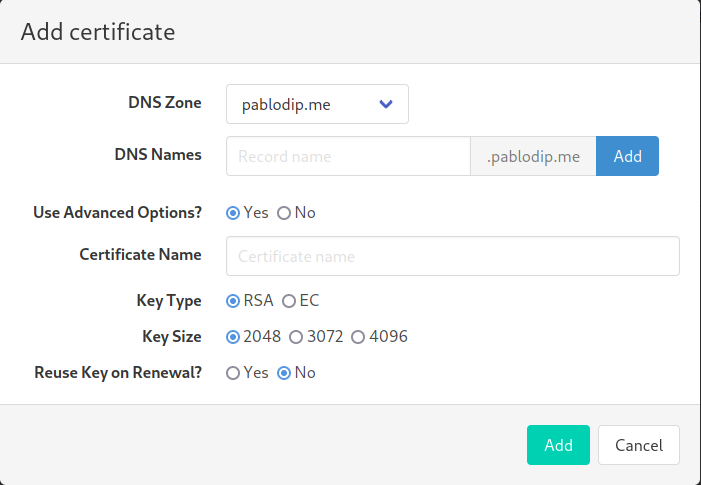Click the .pablodip.me domain suffix box
The width and height of the screenshot is (701, 485).
click(533, 156)
